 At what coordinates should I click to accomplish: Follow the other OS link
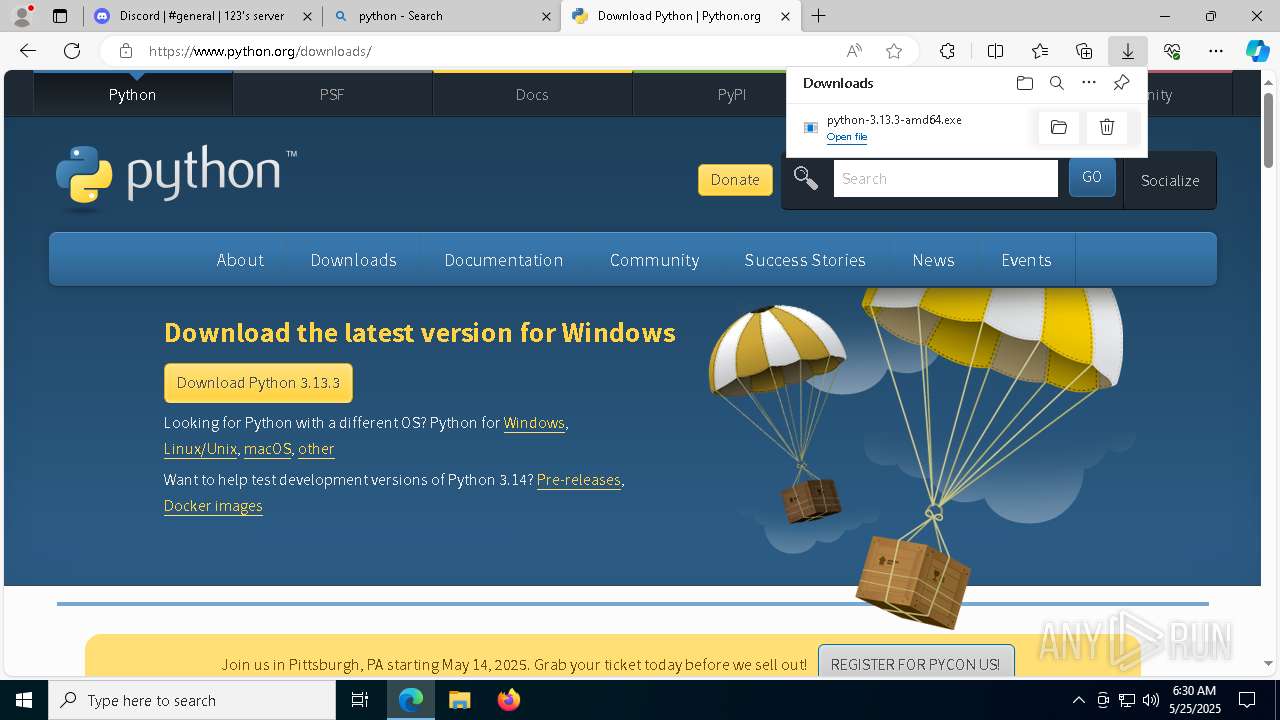click(x=316, y=449)
